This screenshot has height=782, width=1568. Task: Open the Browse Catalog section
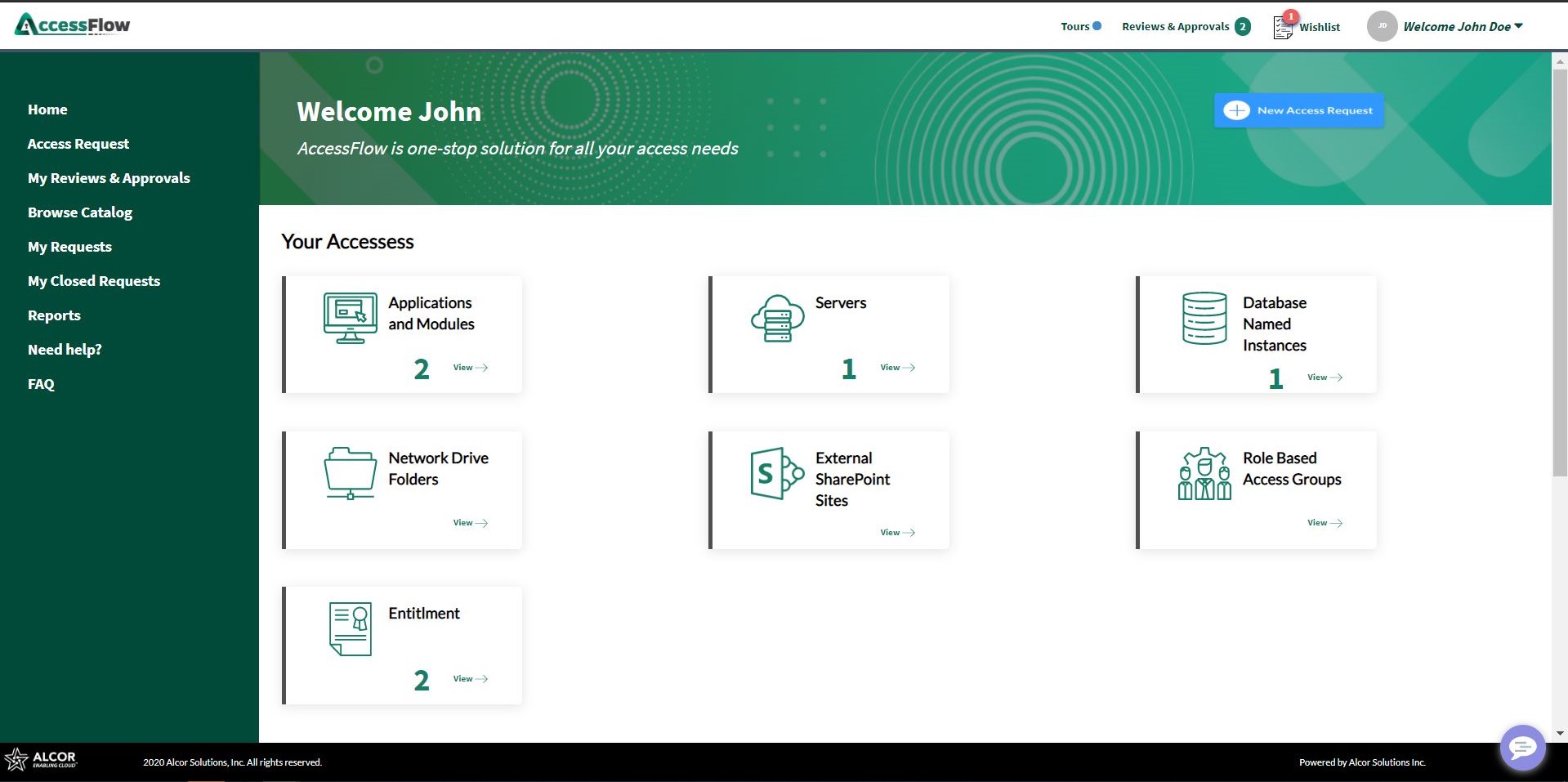(80, 212)
